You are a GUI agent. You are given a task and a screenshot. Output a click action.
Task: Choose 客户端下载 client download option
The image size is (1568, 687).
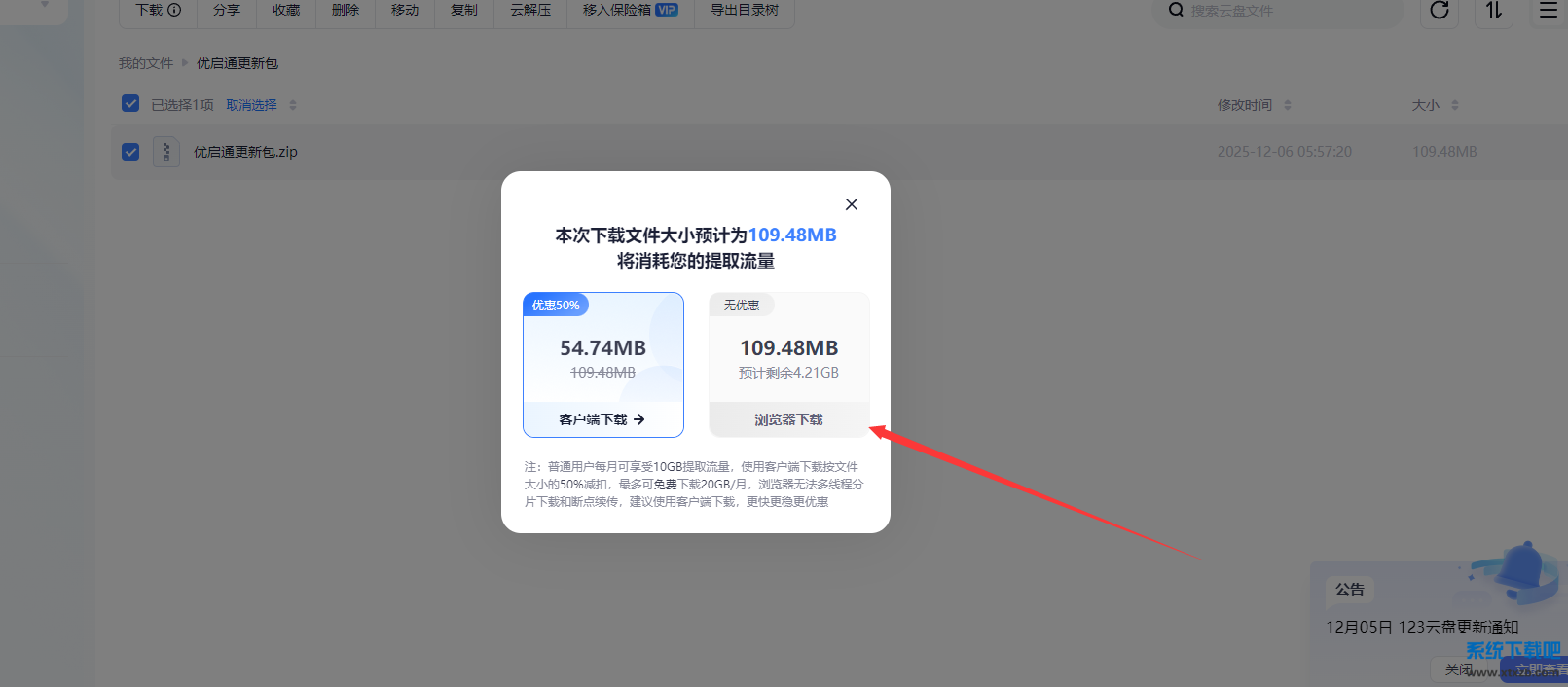602,419
